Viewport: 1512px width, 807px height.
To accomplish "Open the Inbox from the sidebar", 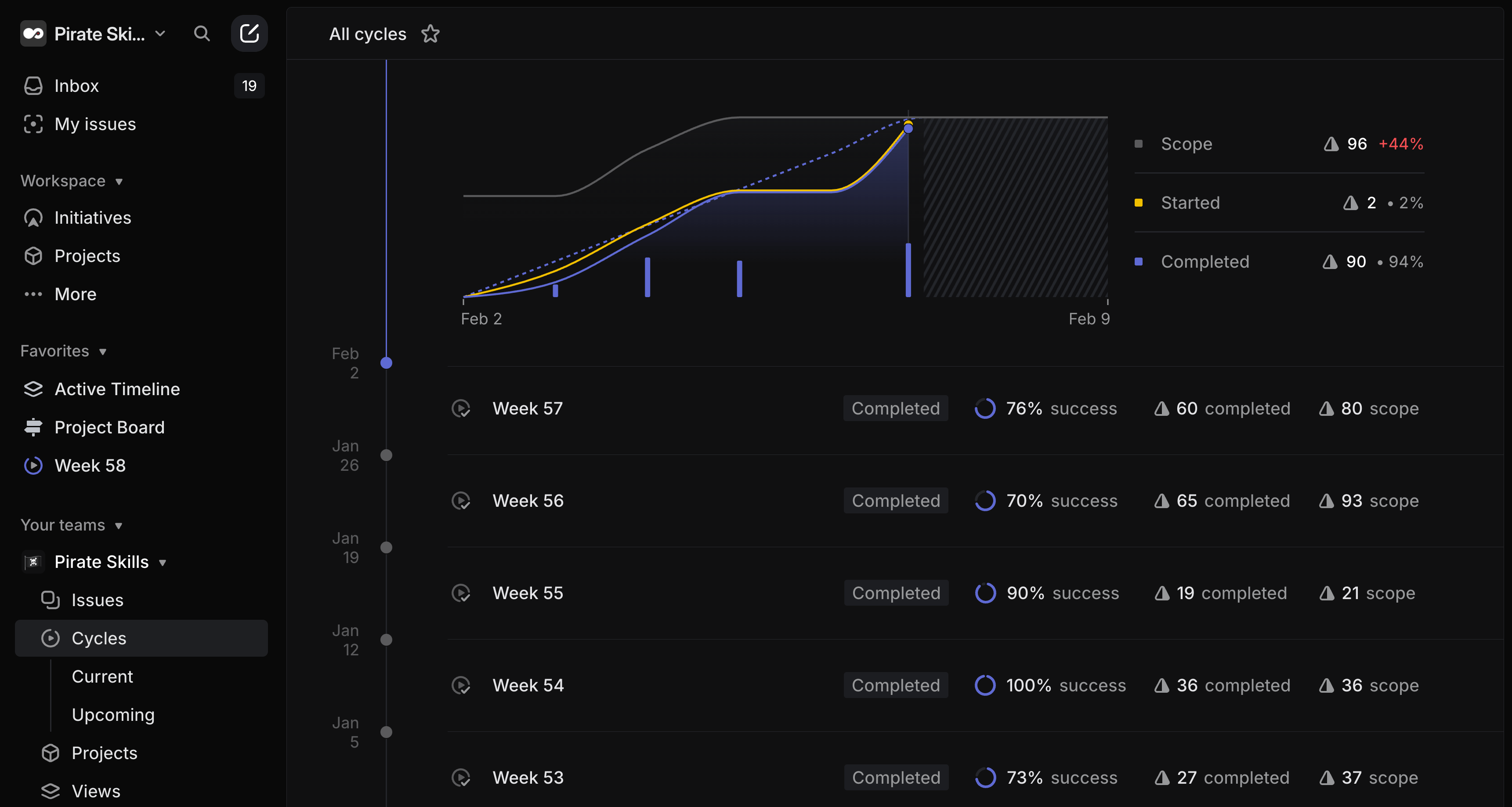I will (77, 86).
